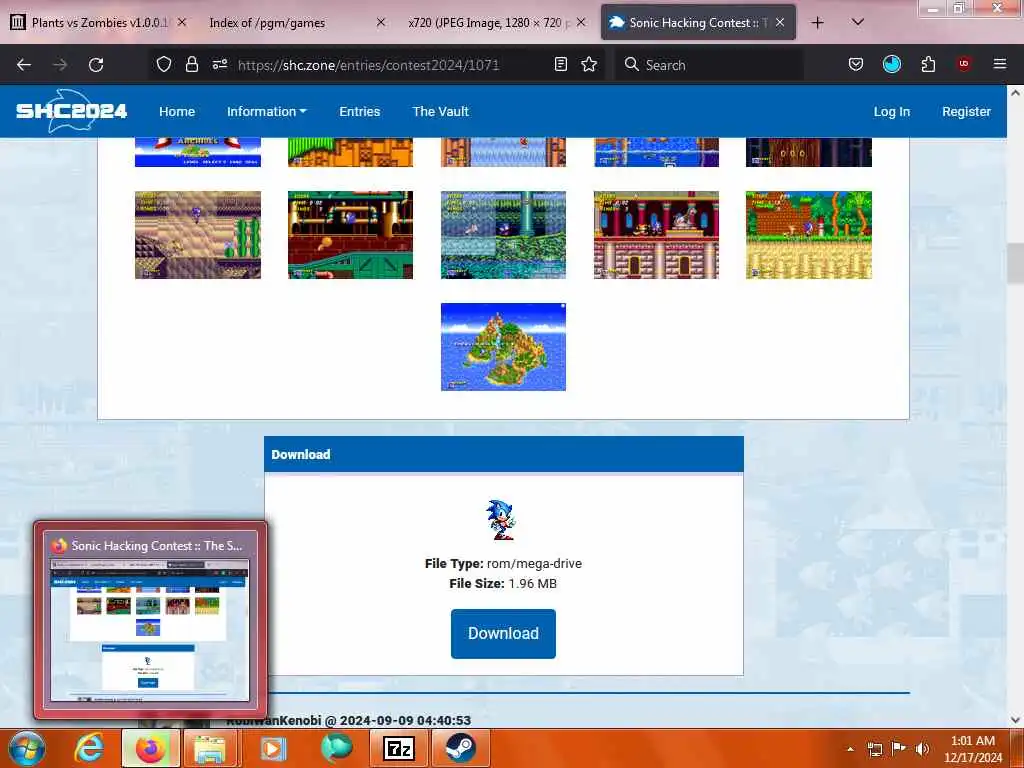Click the vertical scrollbar thumb

(x=1015, y=263)
